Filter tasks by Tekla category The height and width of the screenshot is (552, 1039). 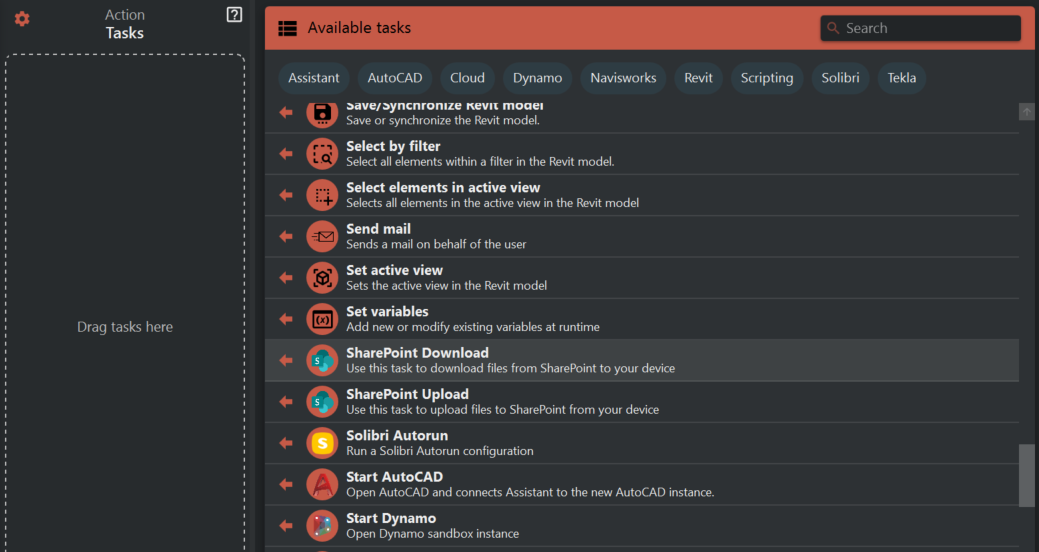pyautogui.click(x=902, y=78)
